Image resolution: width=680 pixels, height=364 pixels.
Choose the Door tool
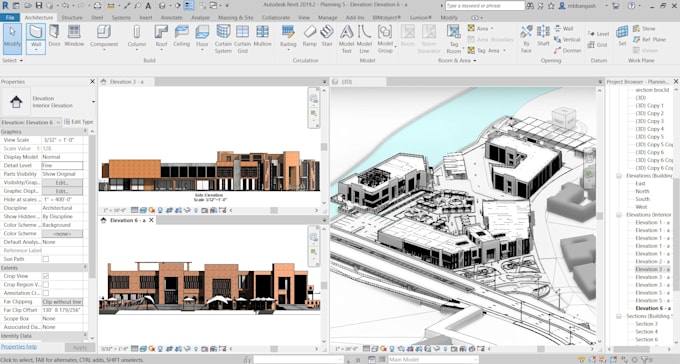coord(54,36)
